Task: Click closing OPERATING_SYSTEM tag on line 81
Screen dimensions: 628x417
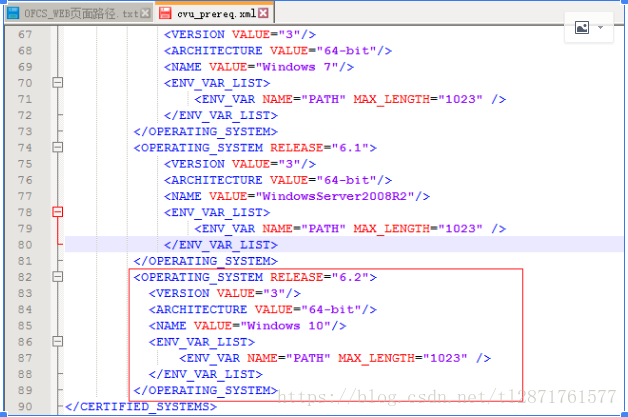Action: [x=205, y=261]
